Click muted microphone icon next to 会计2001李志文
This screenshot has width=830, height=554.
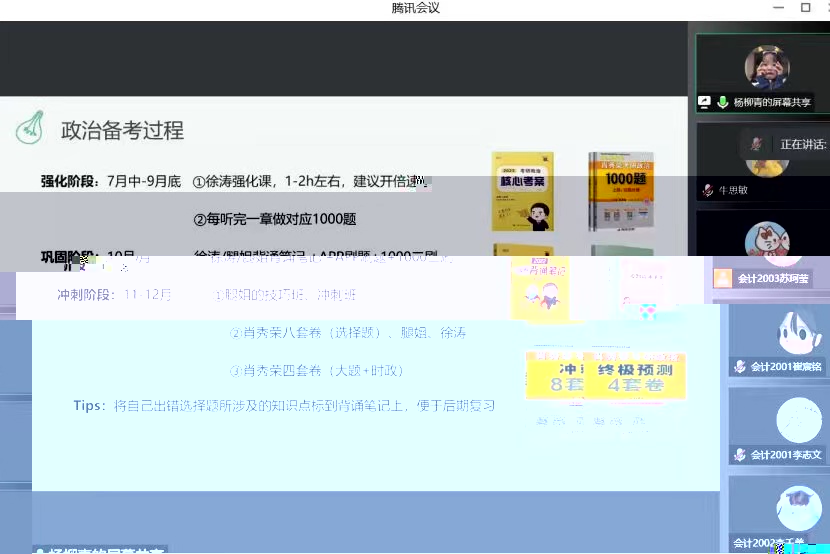pyautogui.click(x=740, y=455)
